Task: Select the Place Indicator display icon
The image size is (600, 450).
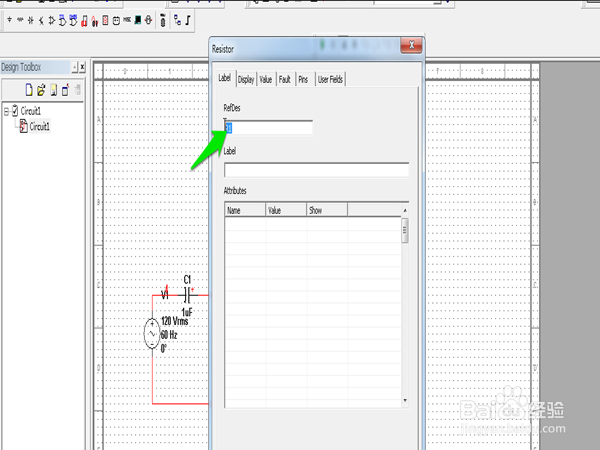Action: 105,20
